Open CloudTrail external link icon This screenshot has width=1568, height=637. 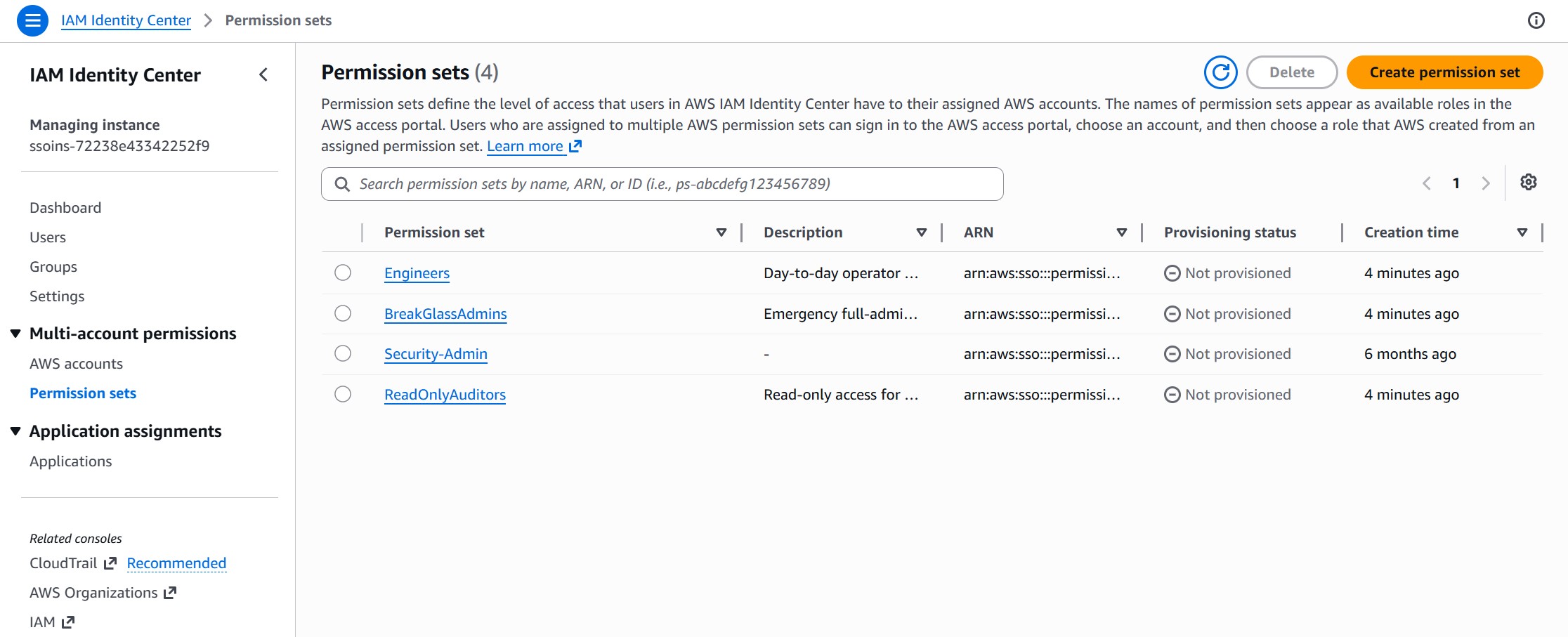coord(110,563)
